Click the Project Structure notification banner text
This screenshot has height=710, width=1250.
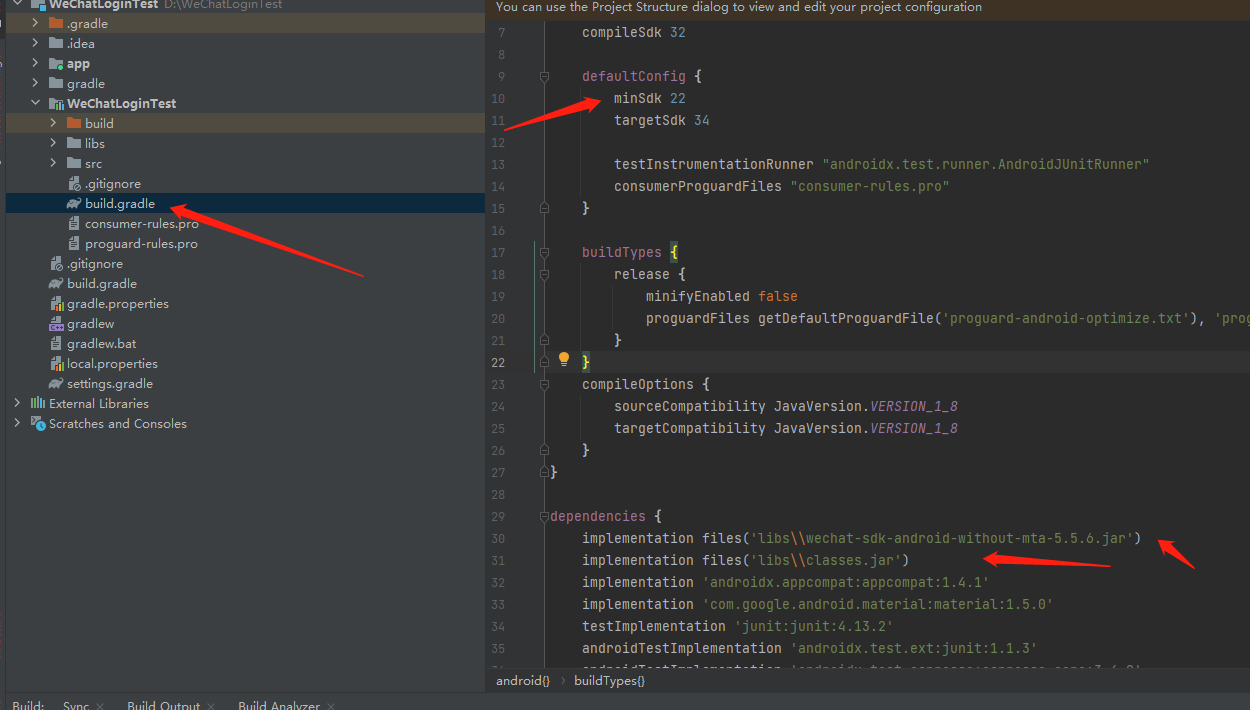point(739,7)
